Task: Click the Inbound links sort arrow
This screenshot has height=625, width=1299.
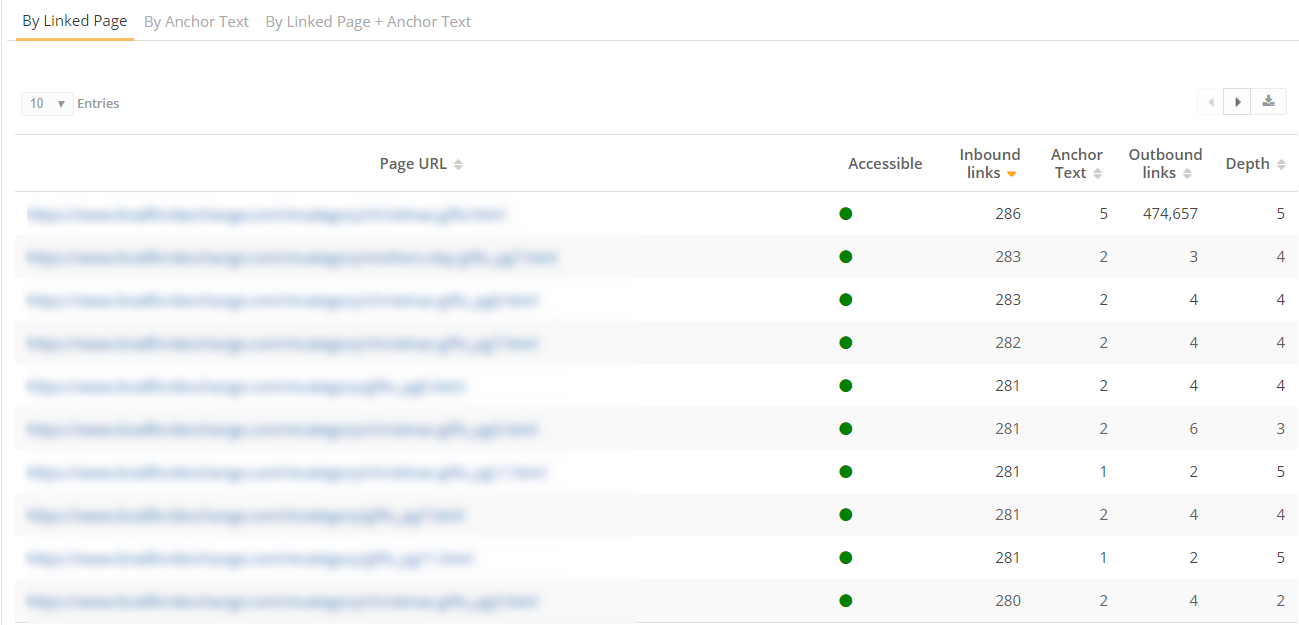Action: pyautogui.click(x=1011, y=174)
